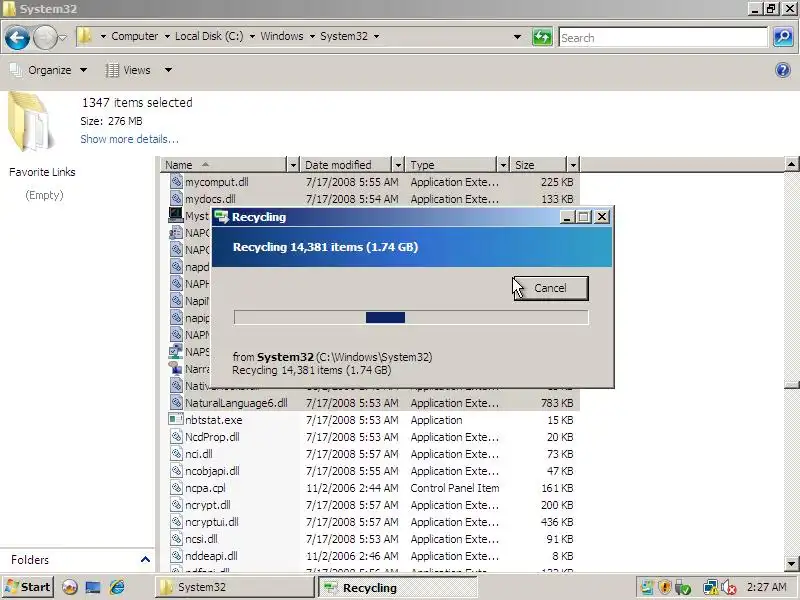This screenshot has height=600, width=800.
Task: Click security shield tray icon
Action: [x=664, y=587]
